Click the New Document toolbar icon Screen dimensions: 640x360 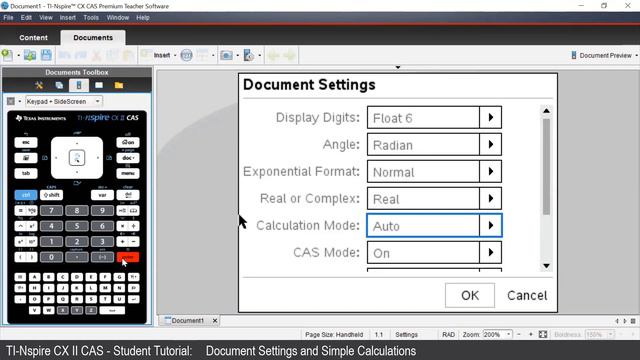(x=7, y=55)
